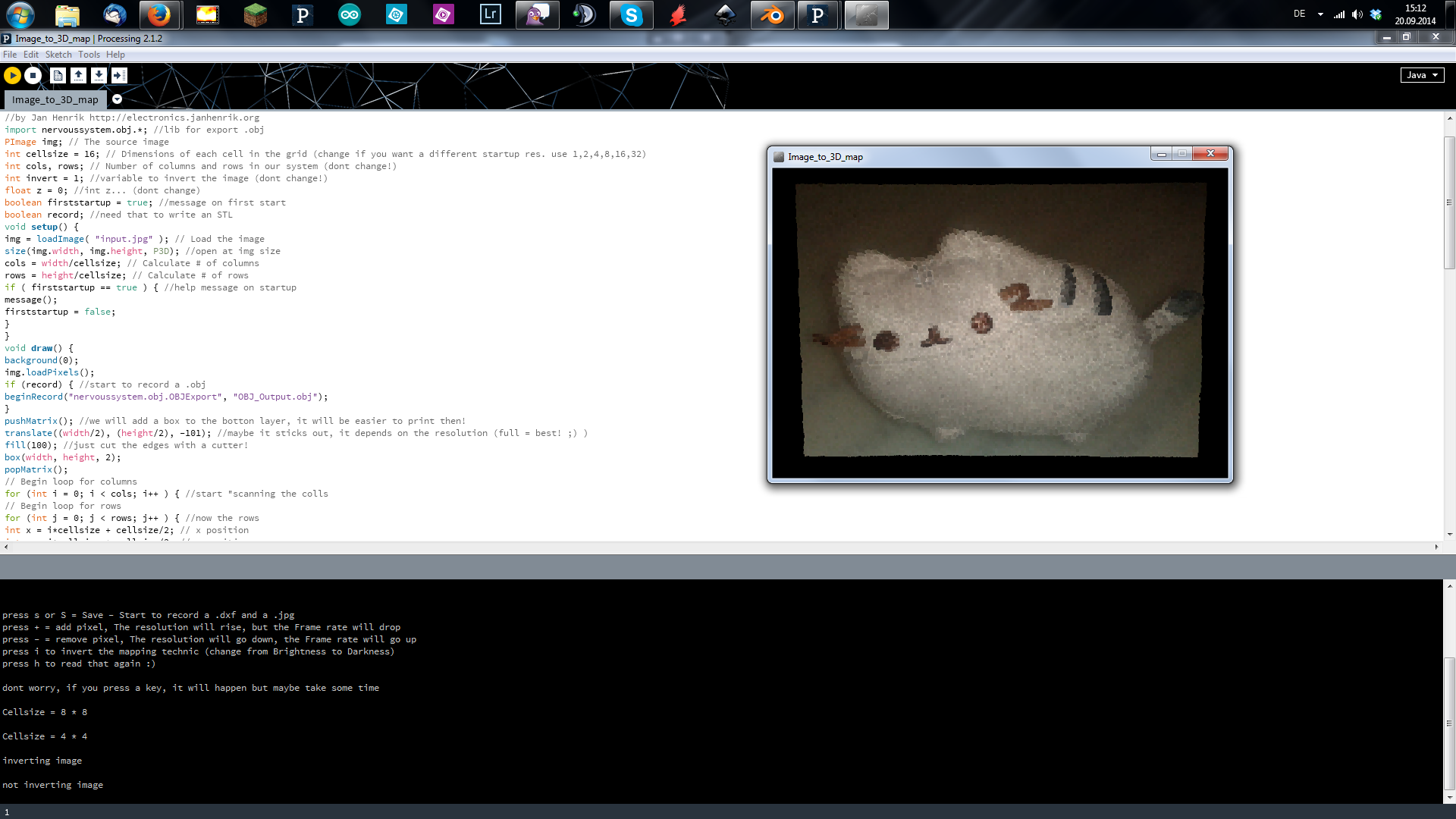The height and width of the screenshot is (819, 1456).
Task: Launch the Arduino IDE from the taskbar
Action: (x=350, y=14)
